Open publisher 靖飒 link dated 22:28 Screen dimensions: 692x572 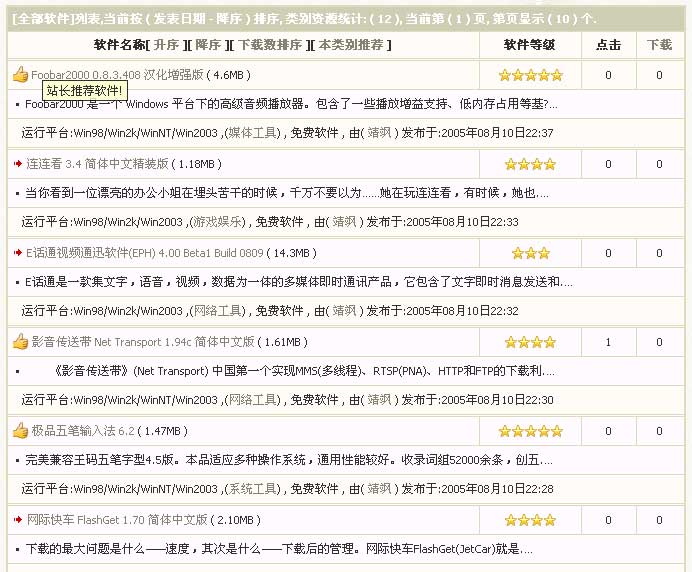point(380,488)
